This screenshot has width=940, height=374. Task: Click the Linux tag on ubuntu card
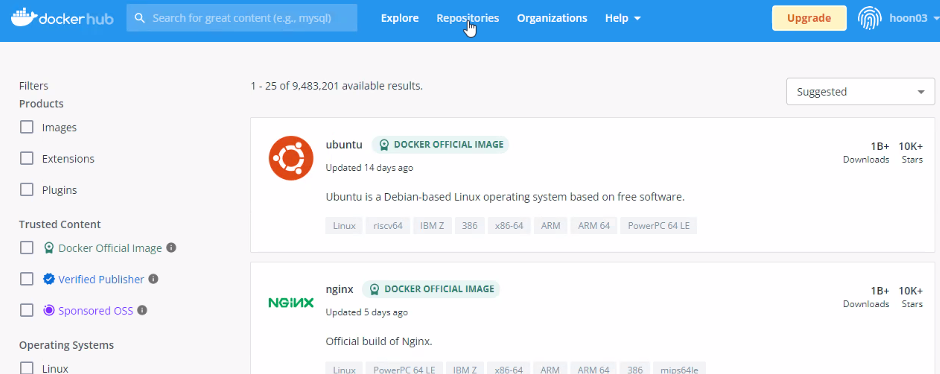point(344,226)
